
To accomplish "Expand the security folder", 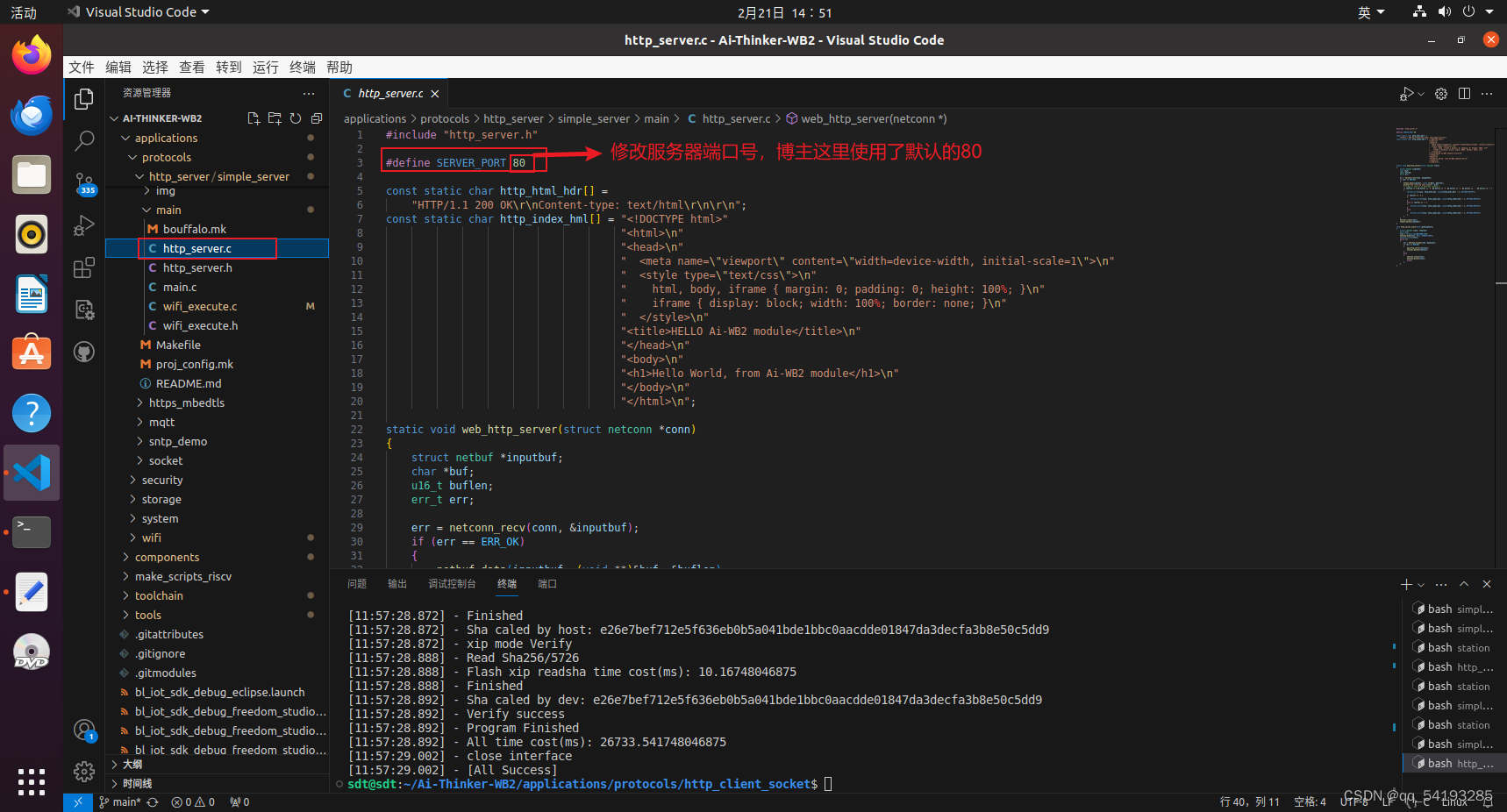I will (162, 480).
